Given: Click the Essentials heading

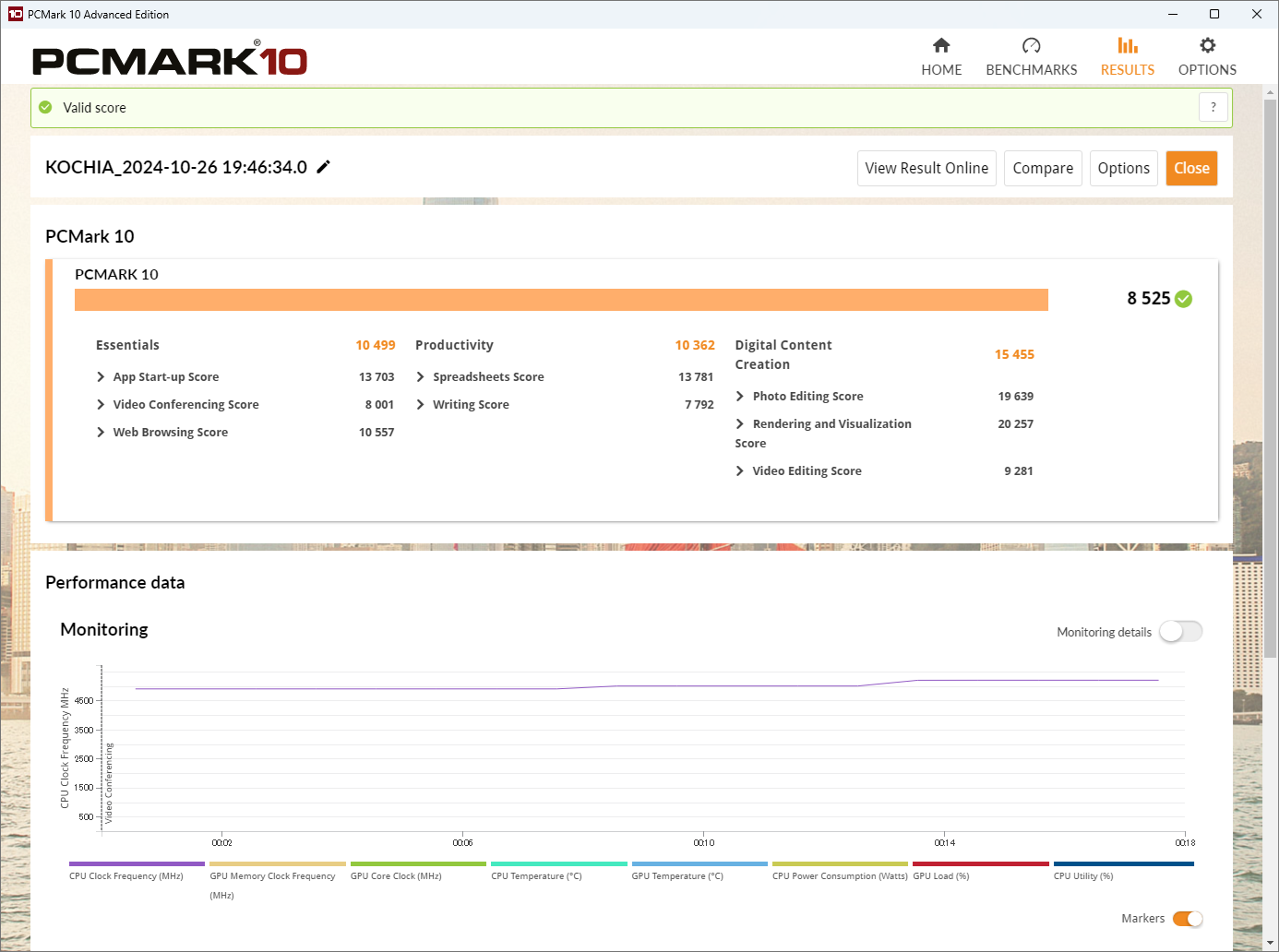Looking at the screenshot, I should [127, 345].
